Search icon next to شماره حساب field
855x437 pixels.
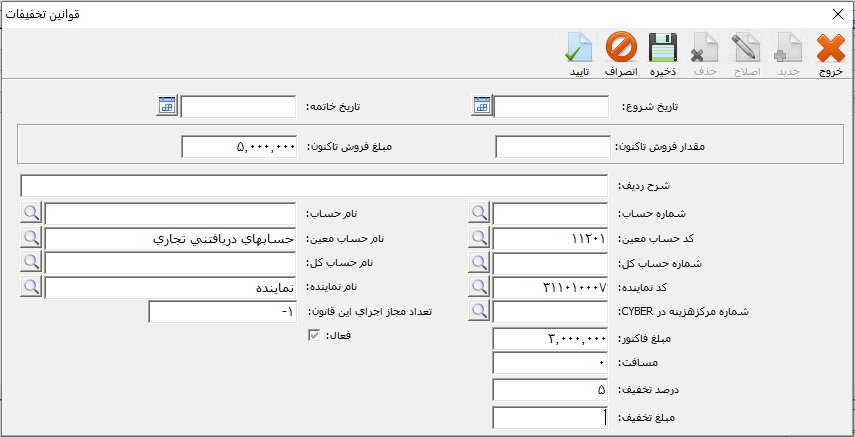(x=480, y=213)
